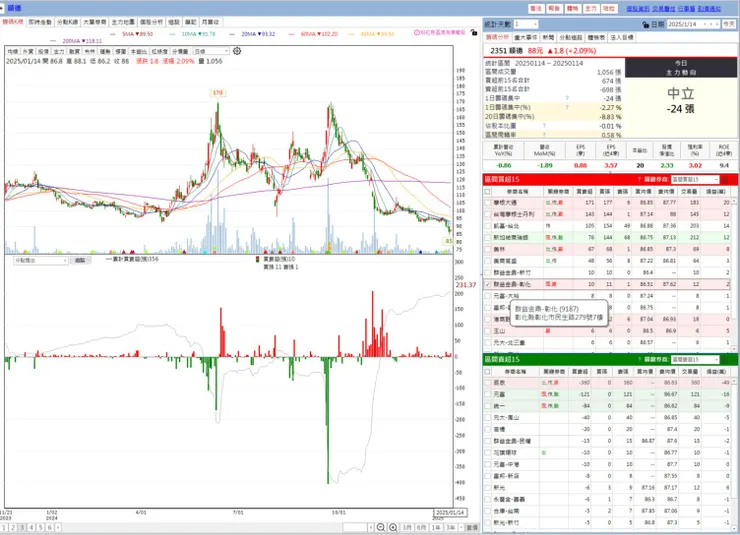The image size is (740, 535).
Task: Click the help icon for 區間周轉率
Action: click(x=544, y=135)
